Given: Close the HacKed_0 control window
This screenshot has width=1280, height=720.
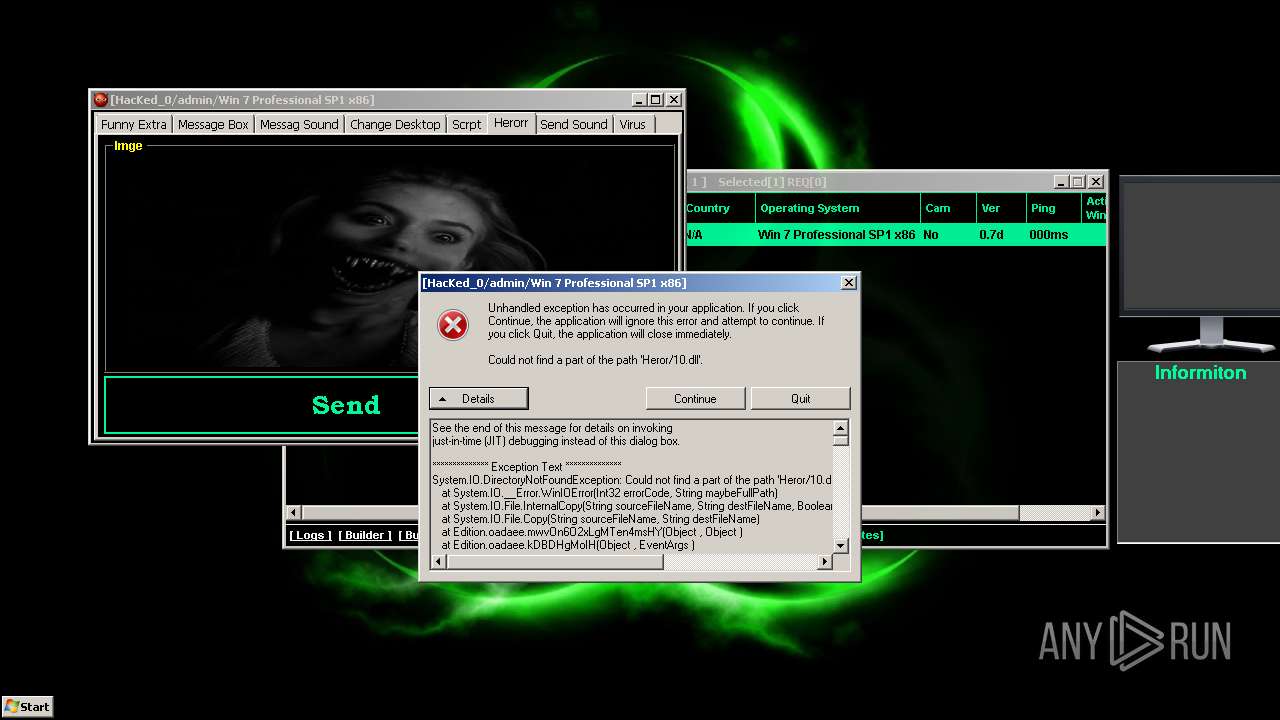Looking at the screenshot, I should pyautogui.click(x=674, y=100).
